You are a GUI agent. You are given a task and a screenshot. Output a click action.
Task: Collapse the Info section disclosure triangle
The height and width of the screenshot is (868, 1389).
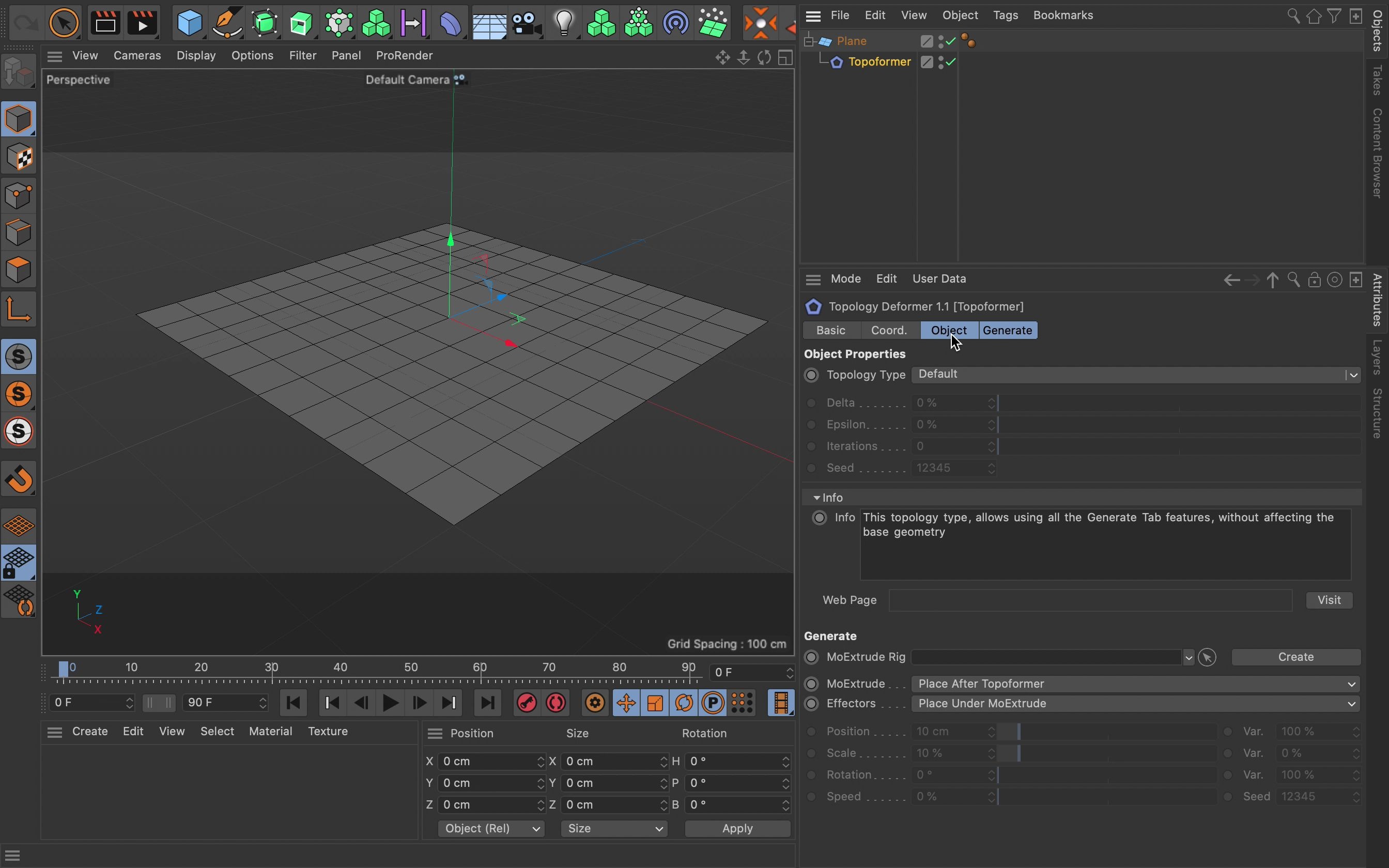(817, 497)
